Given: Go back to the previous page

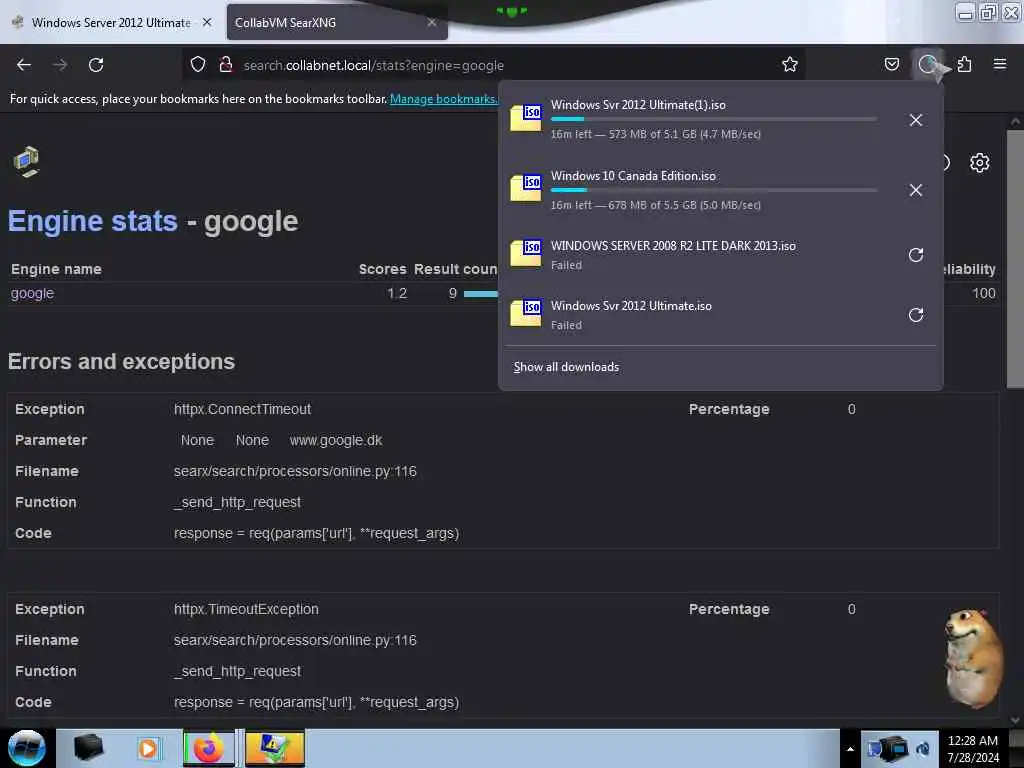Looking at the screenshot, I should tap(24, 65).
